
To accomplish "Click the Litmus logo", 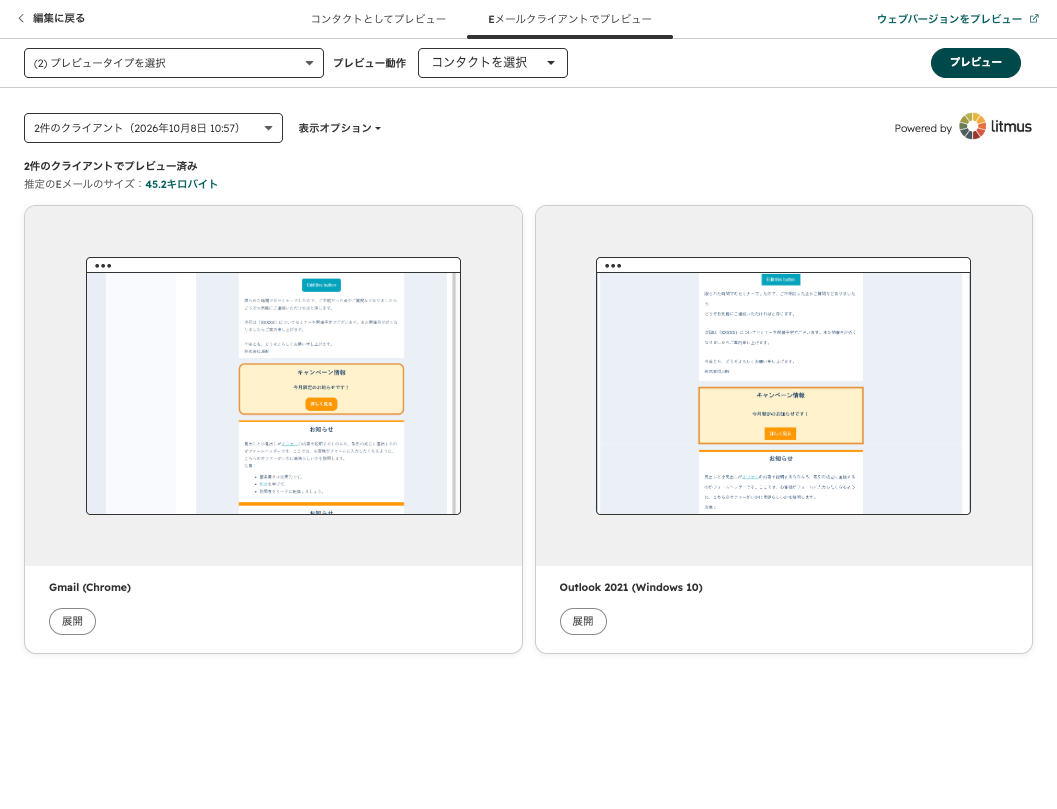I will (996, 127).
